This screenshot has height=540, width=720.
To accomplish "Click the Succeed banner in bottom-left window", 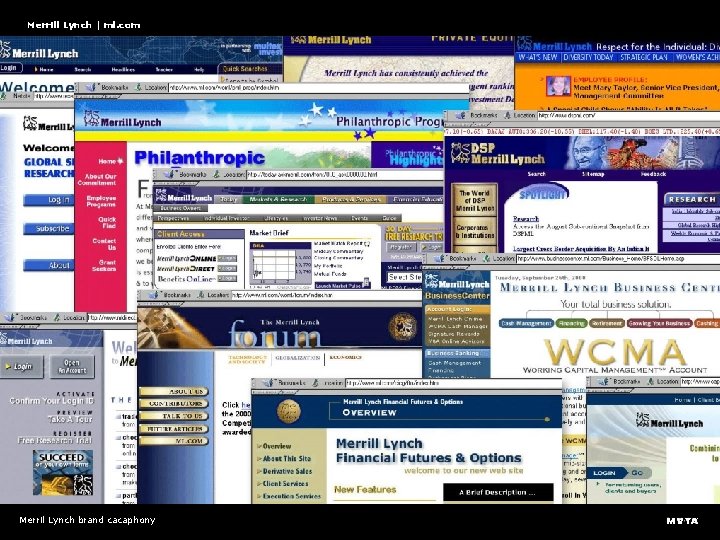I will (x=63, y=472).
